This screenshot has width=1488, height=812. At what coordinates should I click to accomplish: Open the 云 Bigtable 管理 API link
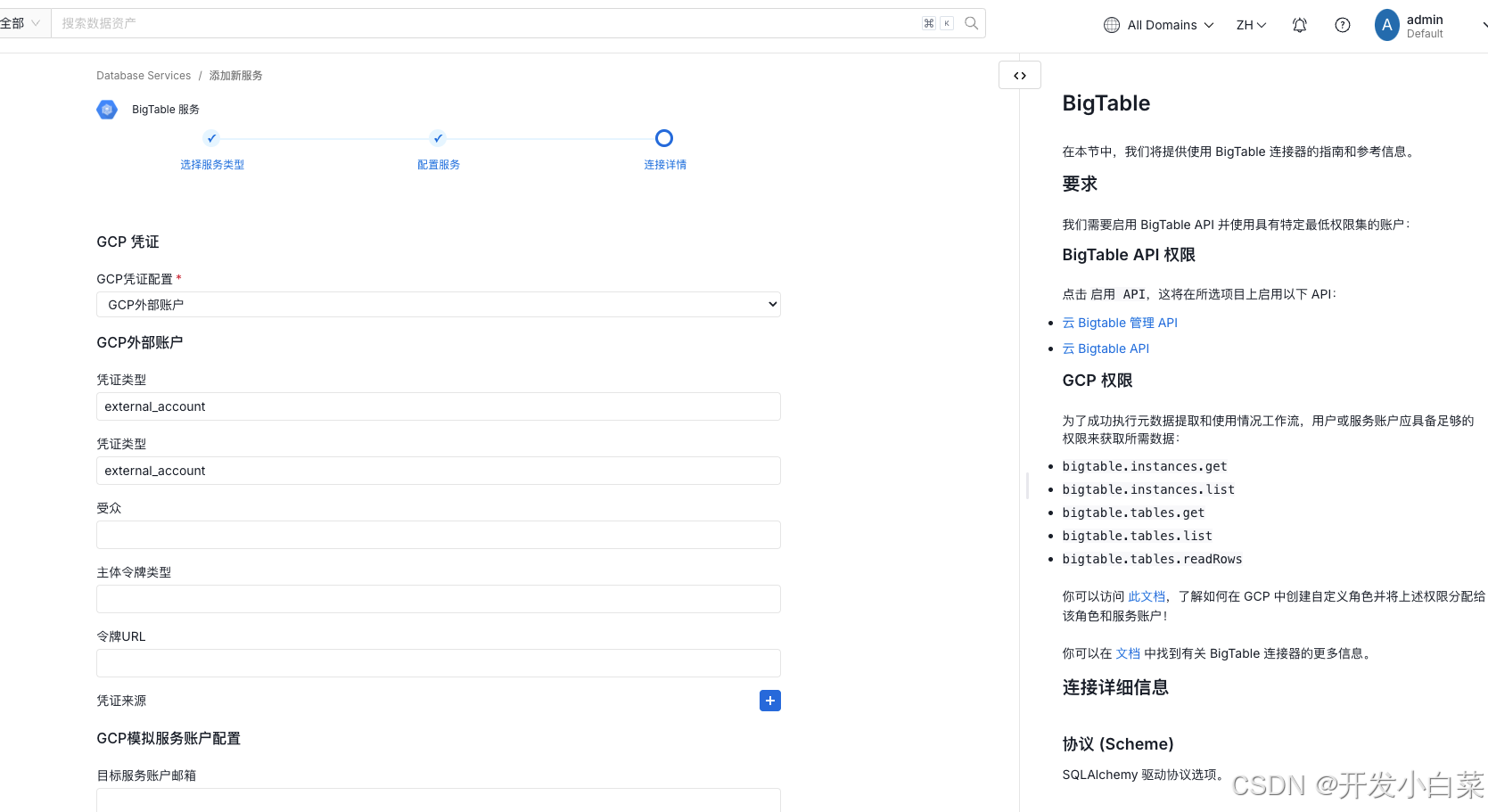point(1120,323)
